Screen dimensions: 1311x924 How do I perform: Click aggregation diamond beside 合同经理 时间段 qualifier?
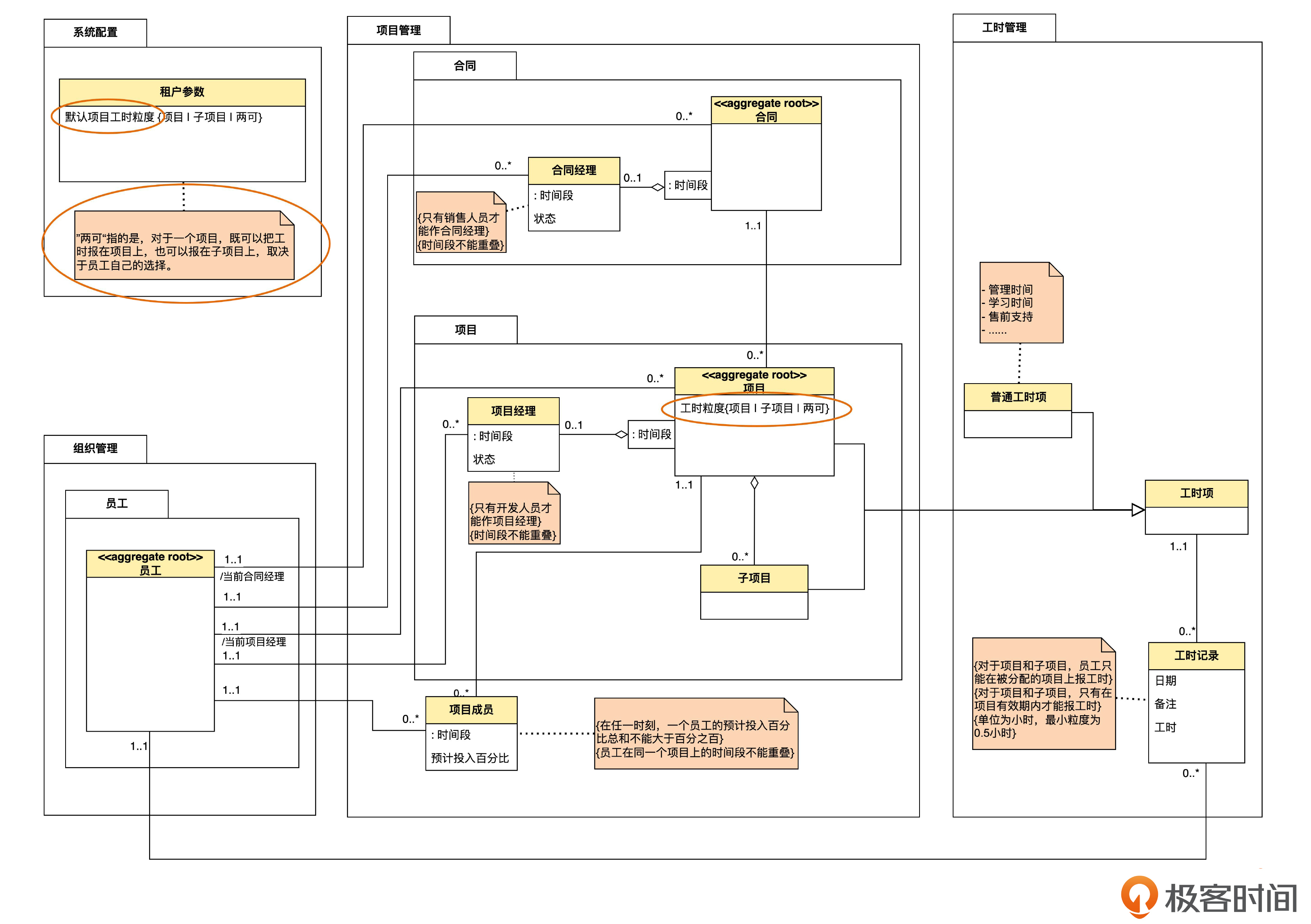(x=657, y=187)
